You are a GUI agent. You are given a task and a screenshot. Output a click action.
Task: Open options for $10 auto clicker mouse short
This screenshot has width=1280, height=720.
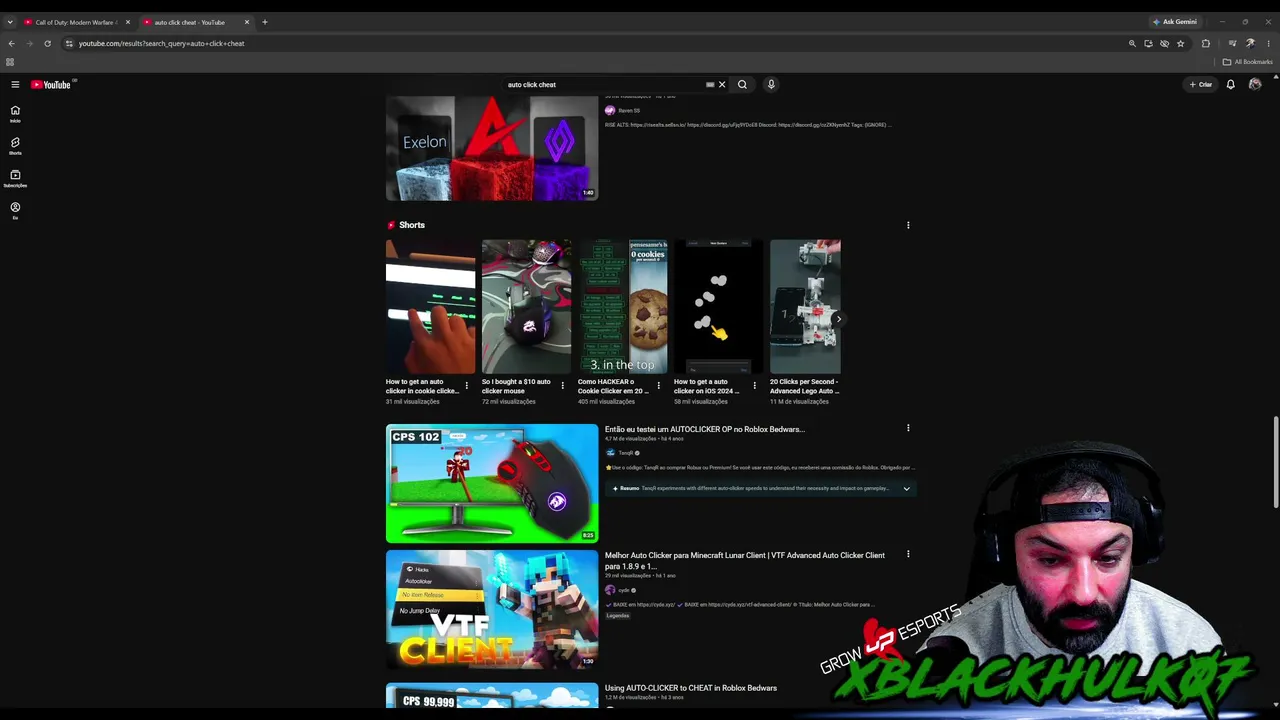point(562,386)
